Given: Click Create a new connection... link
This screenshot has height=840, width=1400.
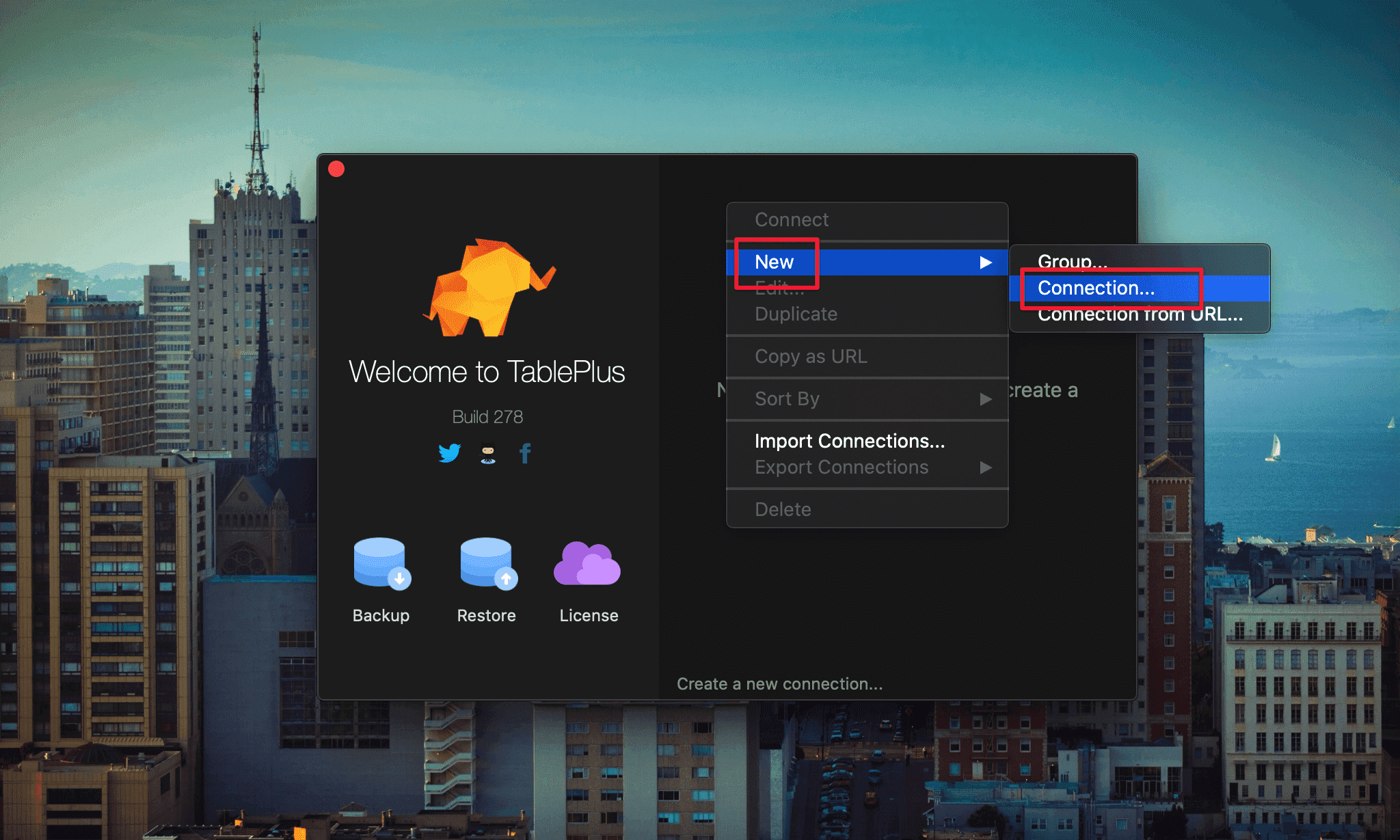Looking at the screenshot, I should pyautogui.click(x=779, y=684).
